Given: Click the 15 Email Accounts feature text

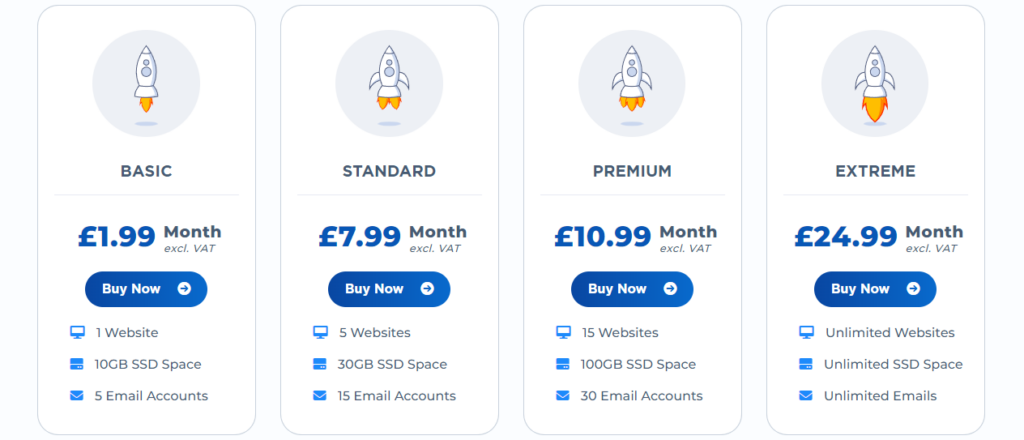Looking at the screenshot, I should 396,396.
